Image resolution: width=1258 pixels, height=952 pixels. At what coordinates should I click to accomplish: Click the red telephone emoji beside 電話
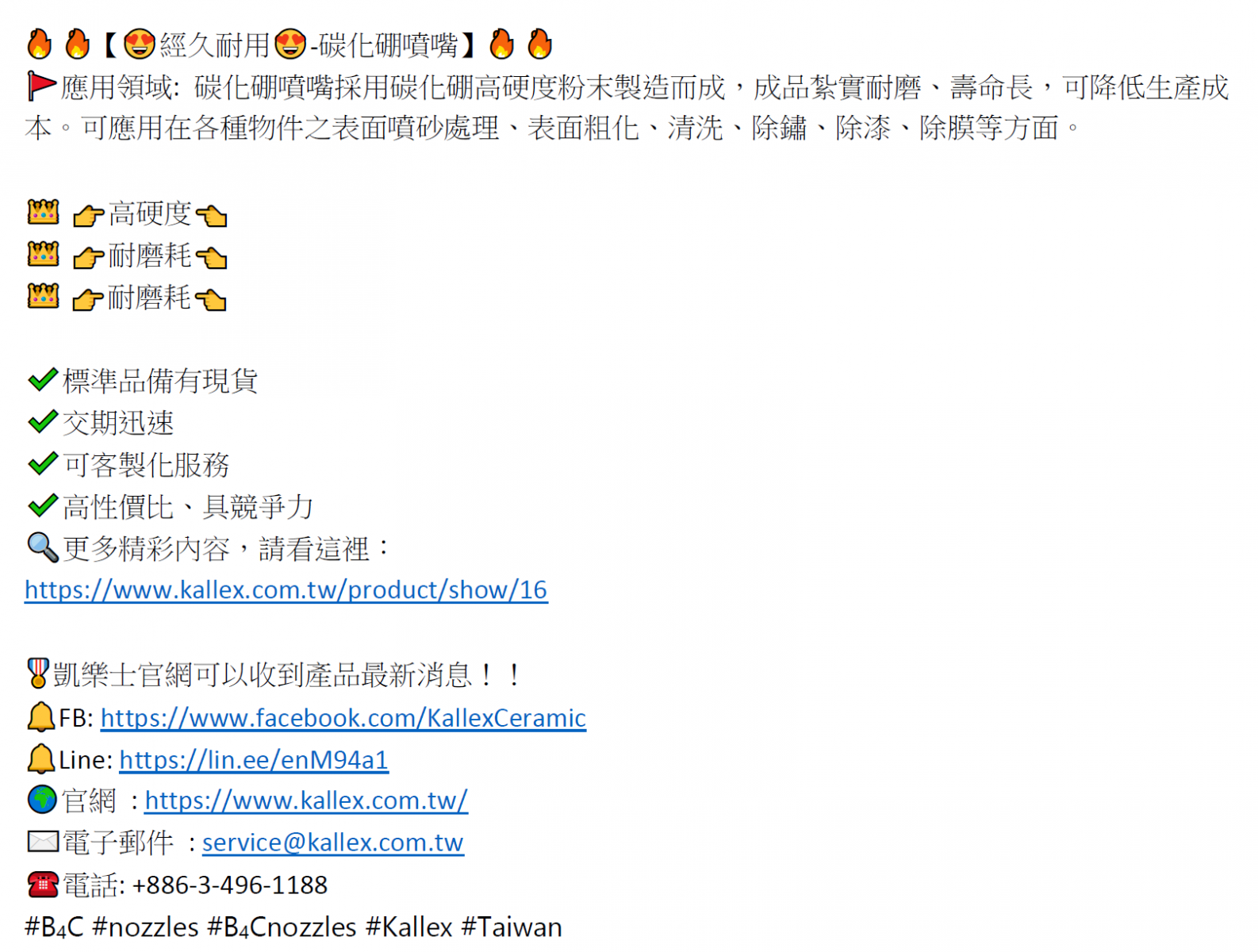(43, 884)
